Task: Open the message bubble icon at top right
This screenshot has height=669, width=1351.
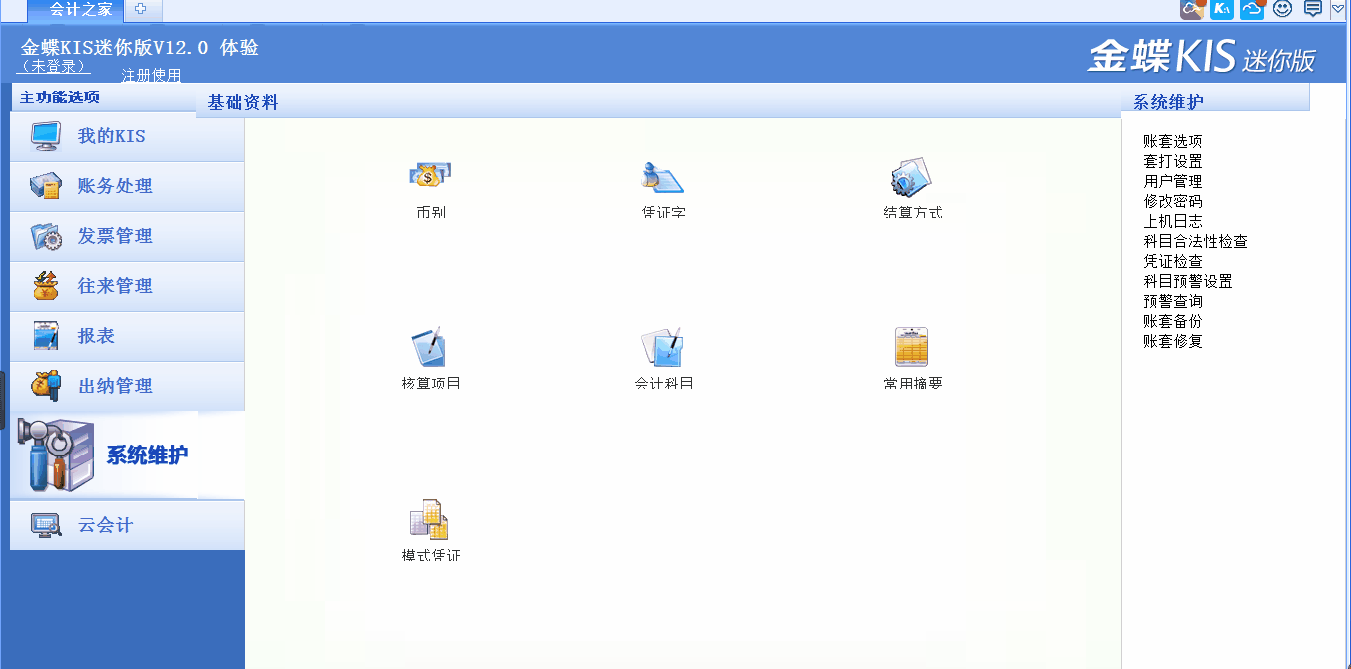Action: pos(1313,9)
